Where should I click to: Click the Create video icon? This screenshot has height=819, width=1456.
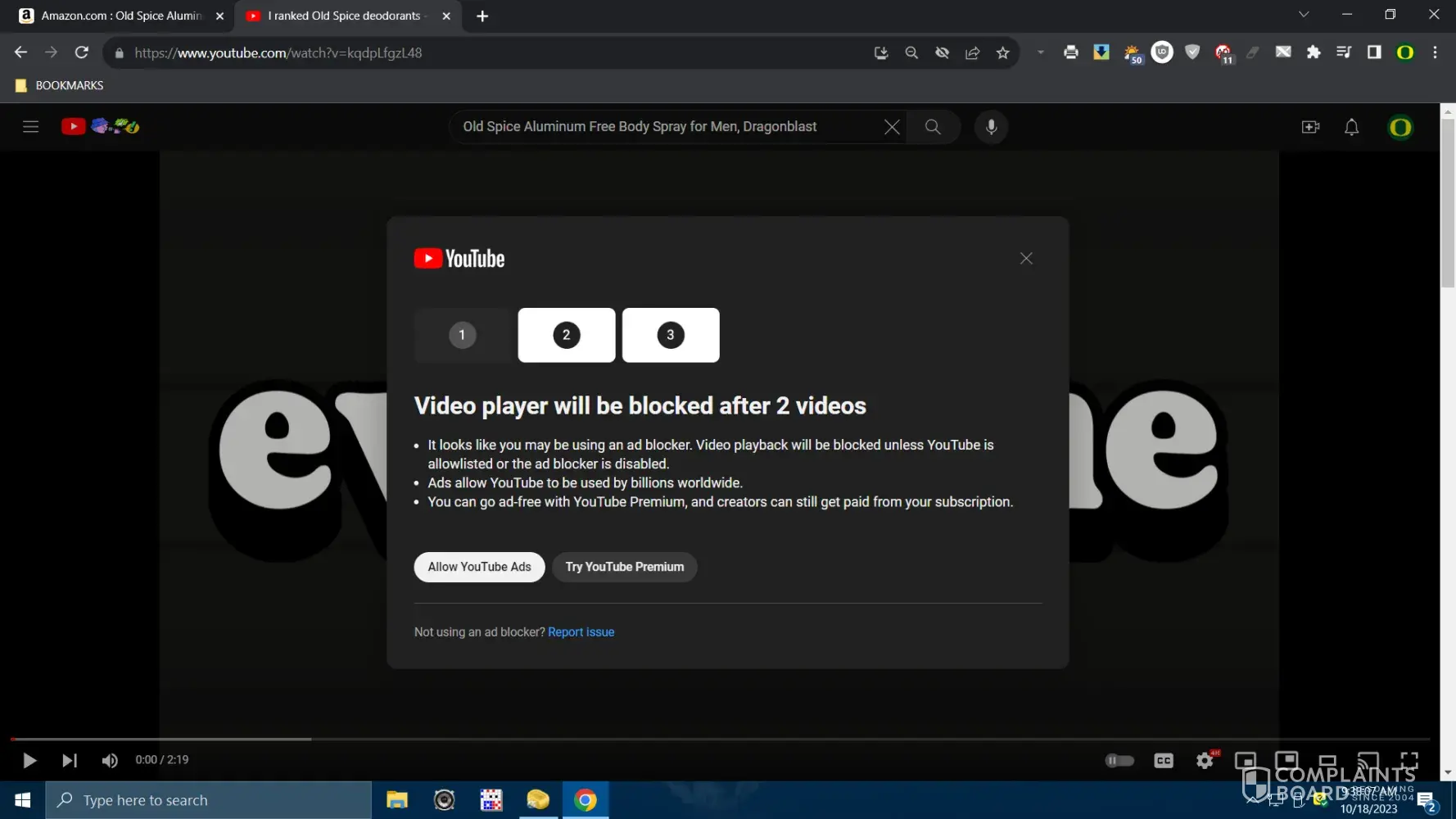click(1310, 127)
